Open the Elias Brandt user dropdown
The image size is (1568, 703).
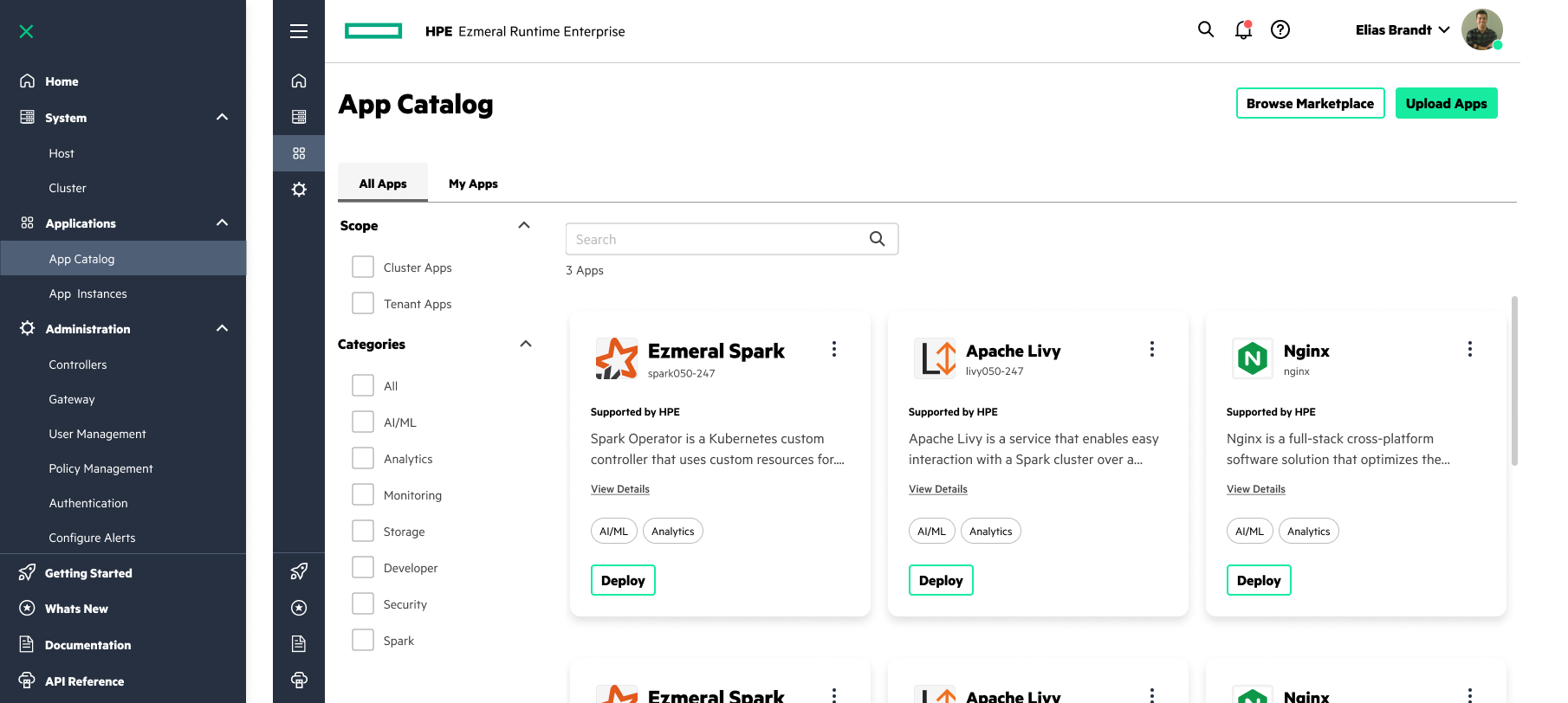(1403, 29)
